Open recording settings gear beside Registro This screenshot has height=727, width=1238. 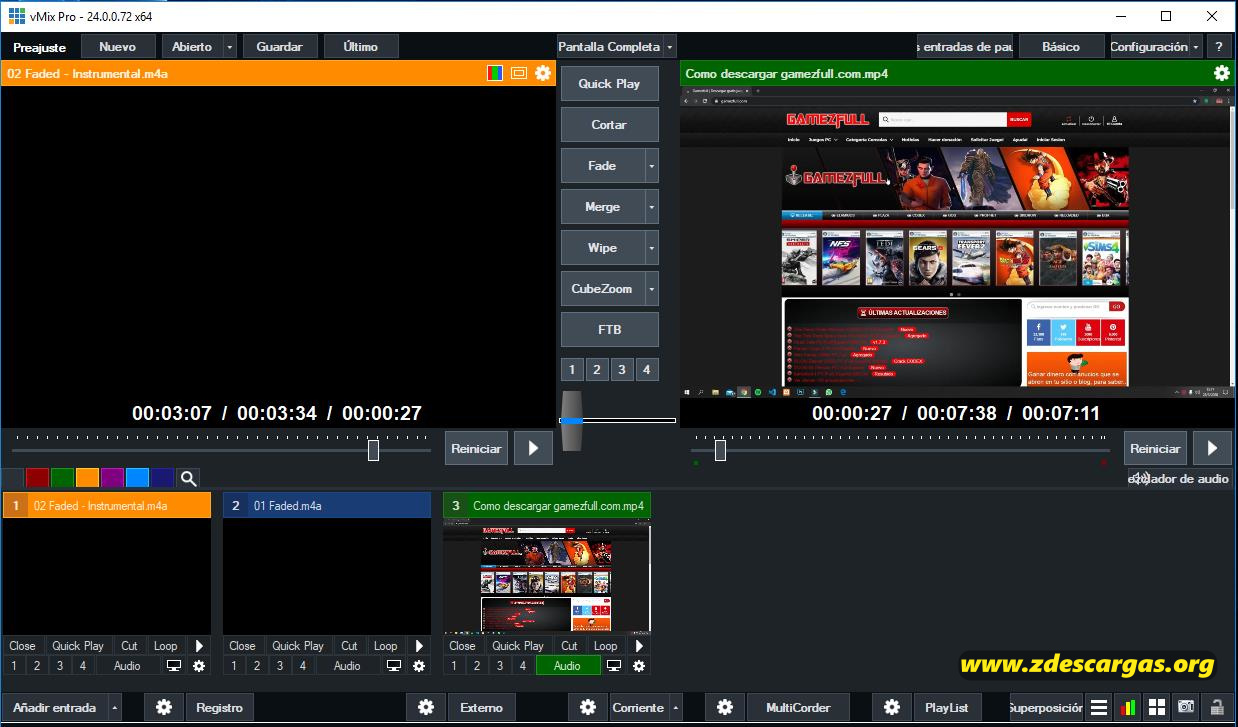coord(164,707)
